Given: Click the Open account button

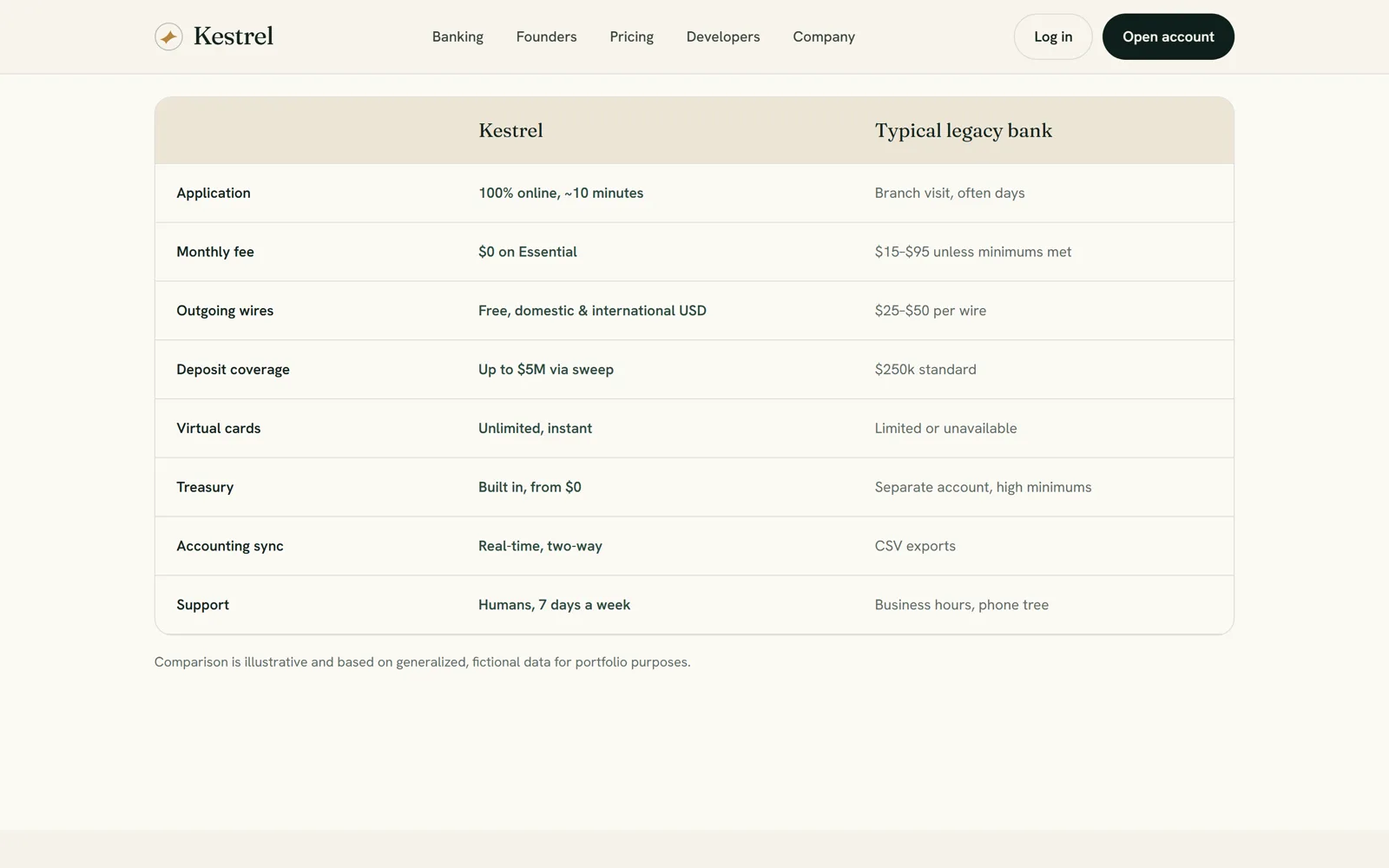Looking at the screenshot, I should click(1168, 36).
